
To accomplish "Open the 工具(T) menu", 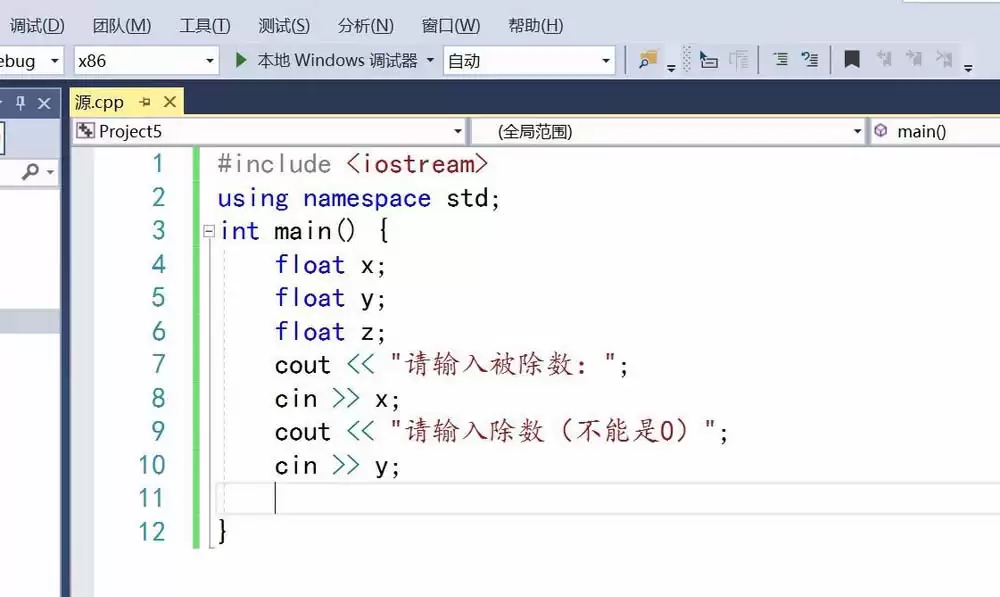I will click(204, 25).
